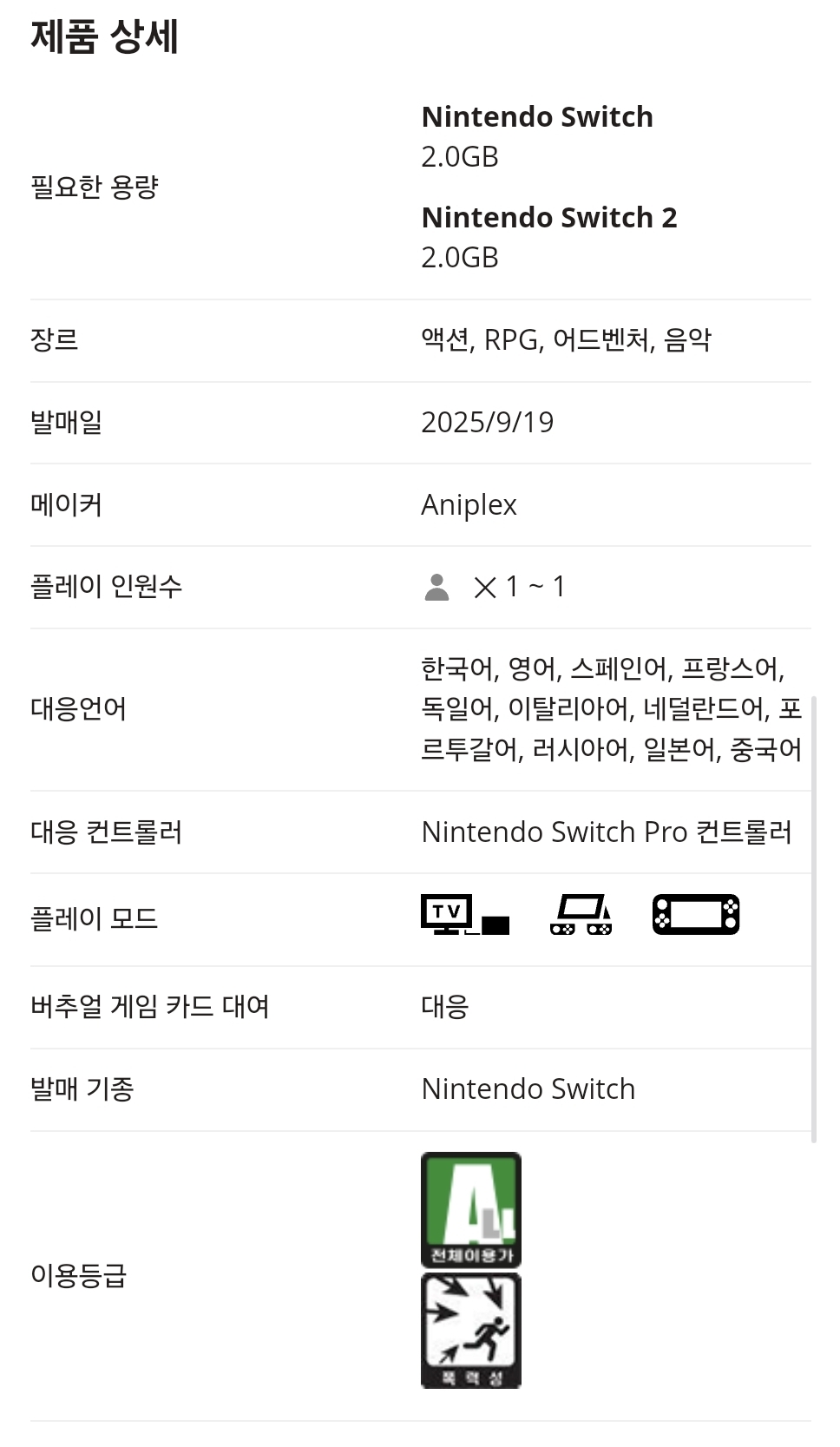Click the TV mode play icon
The width and height of the screenshot is (840, 1447).
464,915
